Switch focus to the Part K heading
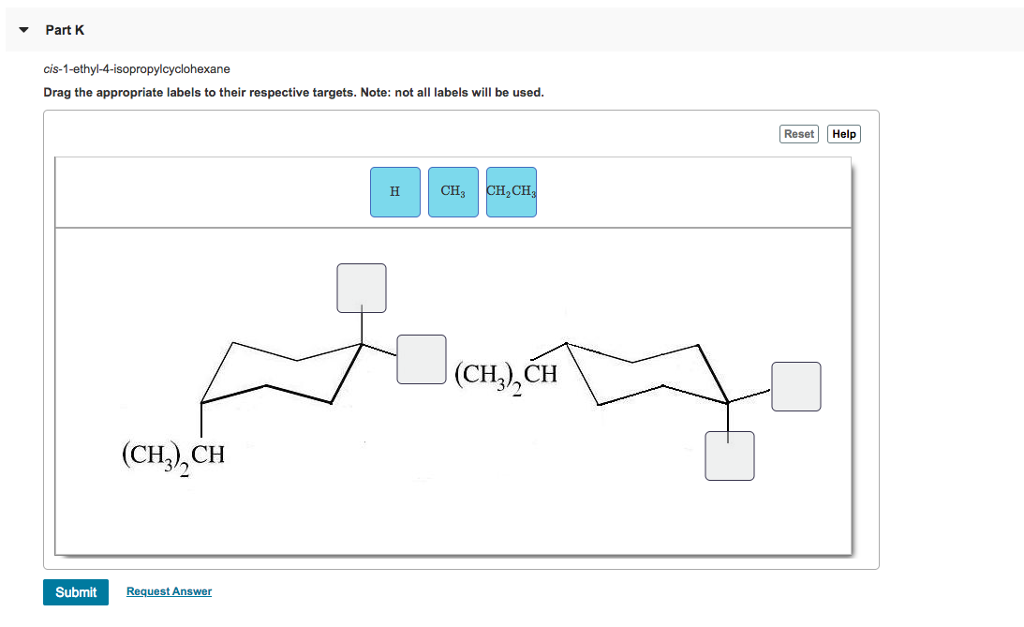The width and height of the screenshot is (1024, 627). (x=64, y=30)
